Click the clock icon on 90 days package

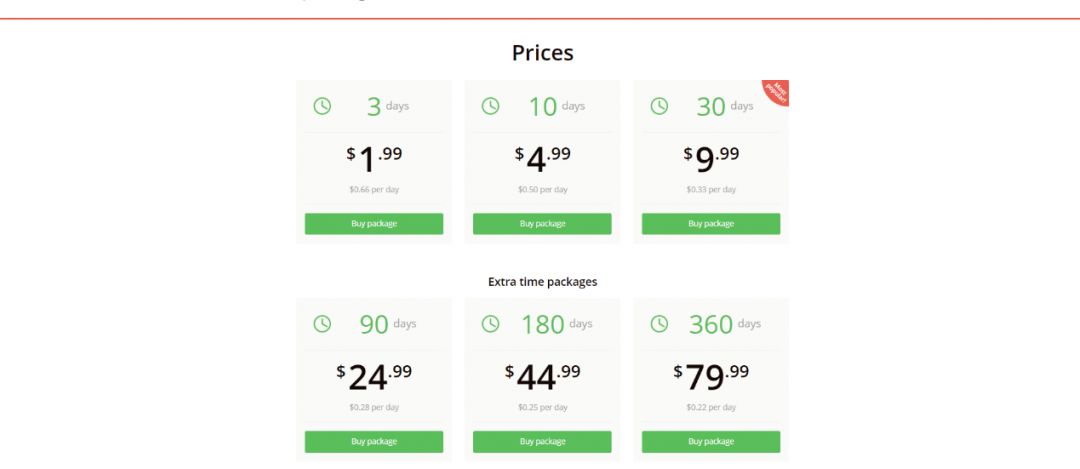click(x=322, y=324)
